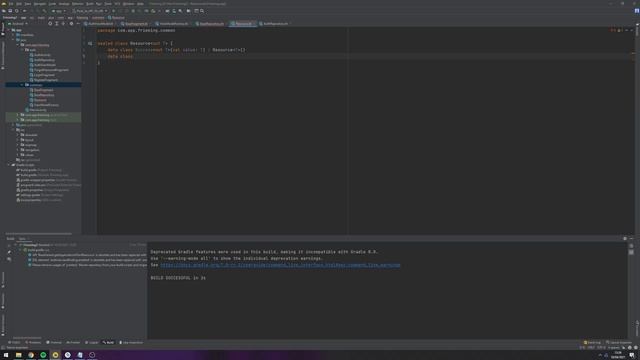Click the Search Everywhere magnifier icon
Viewport: 640px width, 360px height.
pos(202,11)
